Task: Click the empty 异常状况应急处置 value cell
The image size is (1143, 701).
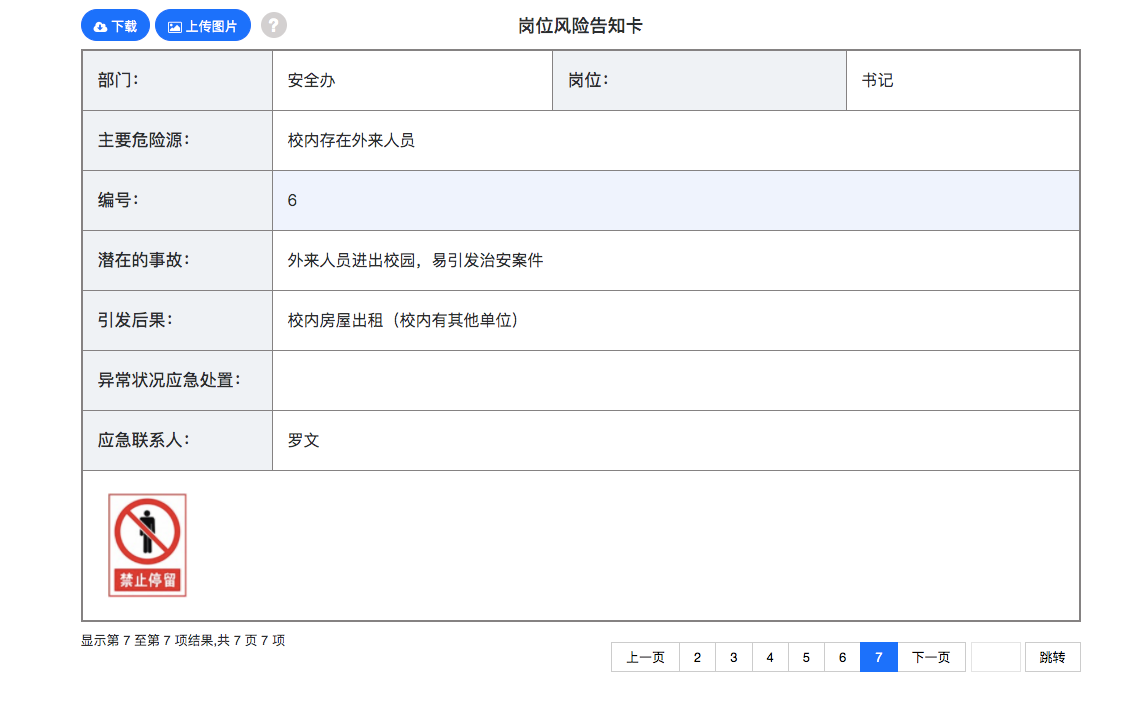Action: (675, 380)
